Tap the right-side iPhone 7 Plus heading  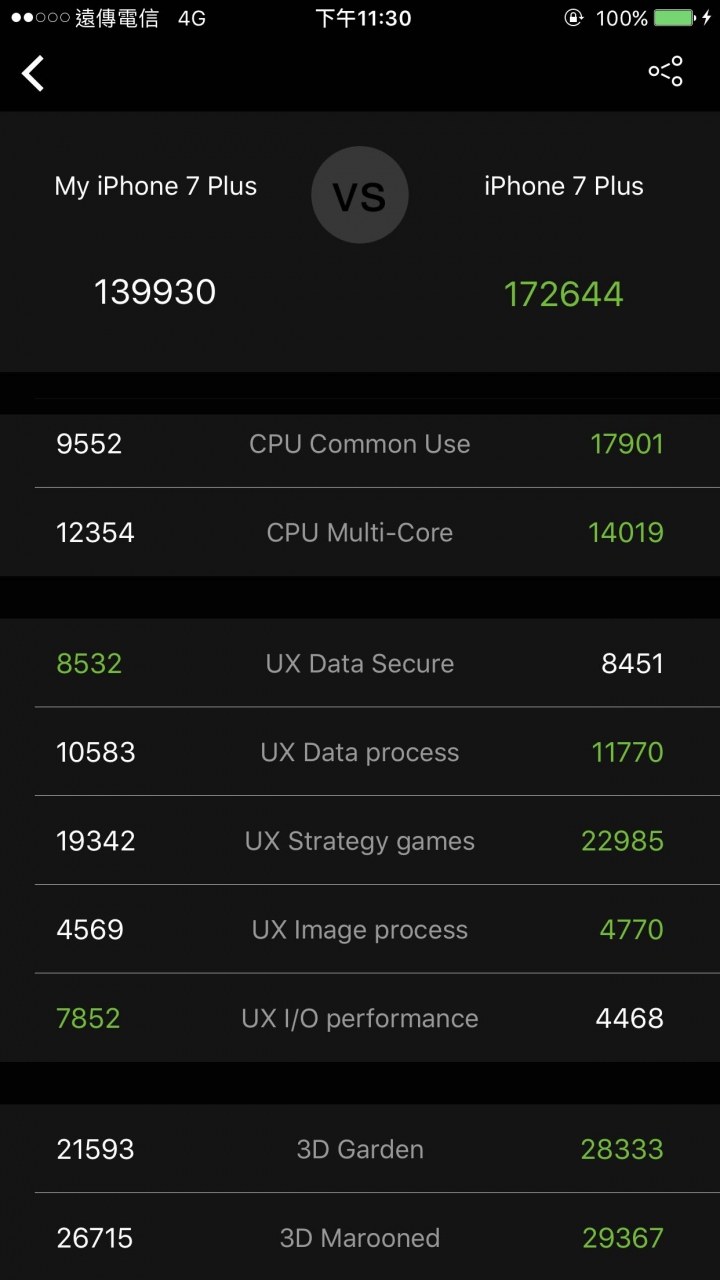(563, 186)
